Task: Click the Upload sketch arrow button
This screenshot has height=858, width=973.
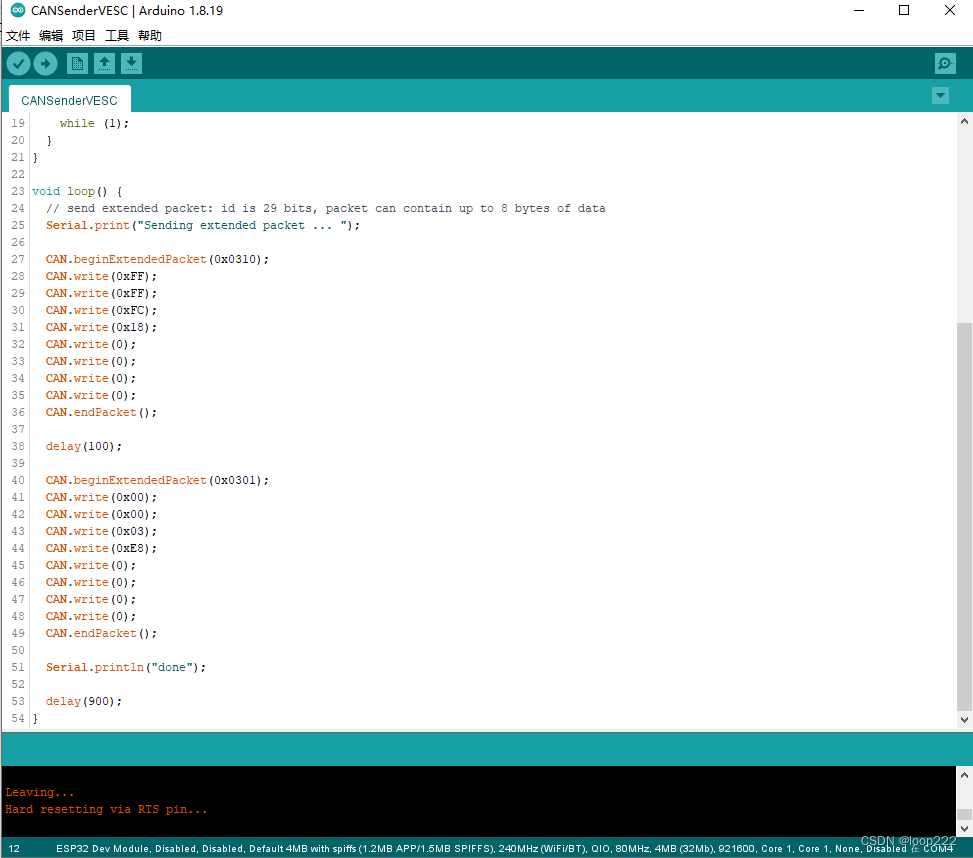Action: click(45, 63)
